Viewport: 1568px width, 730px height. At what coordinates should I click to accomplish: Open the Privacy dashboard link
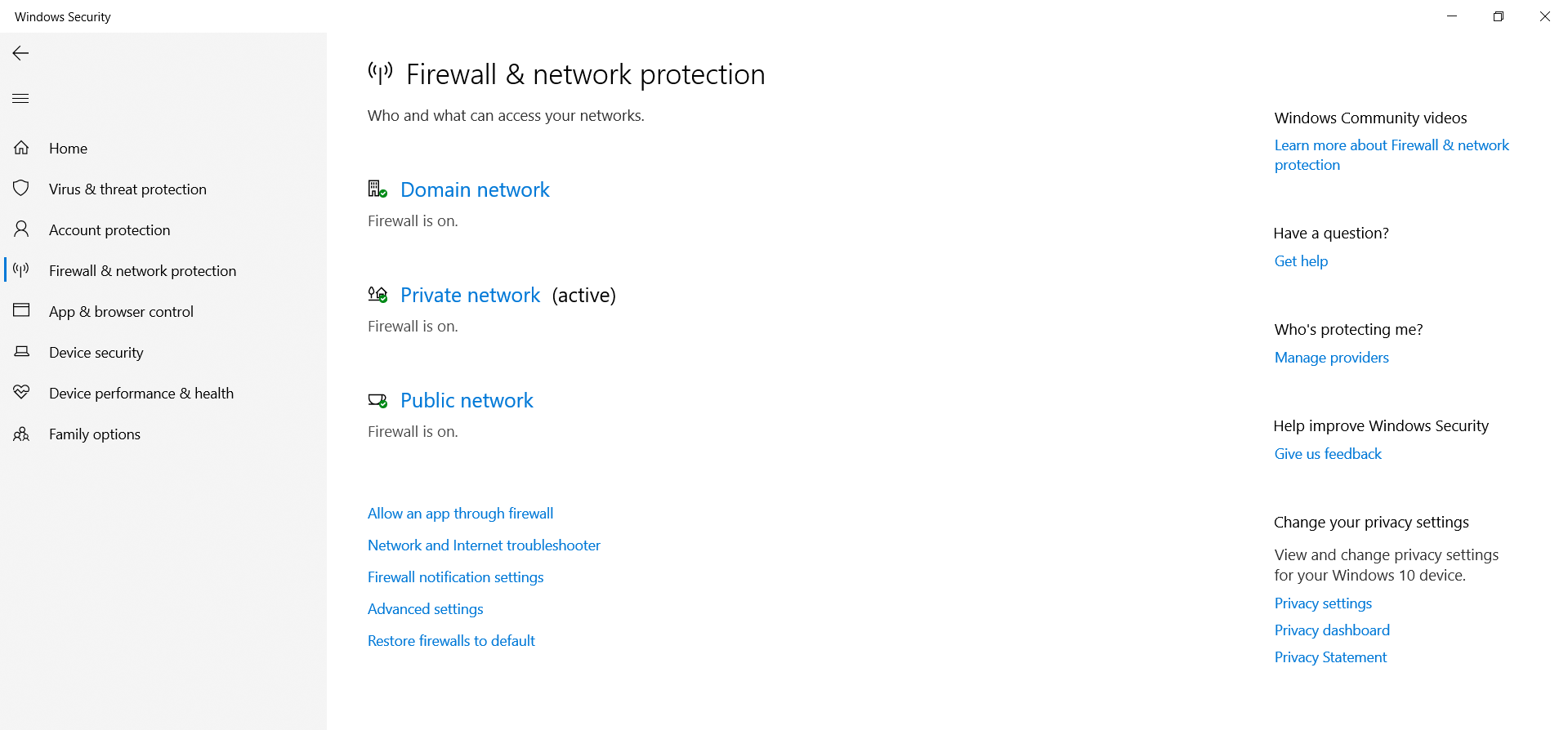(1332, 630)
